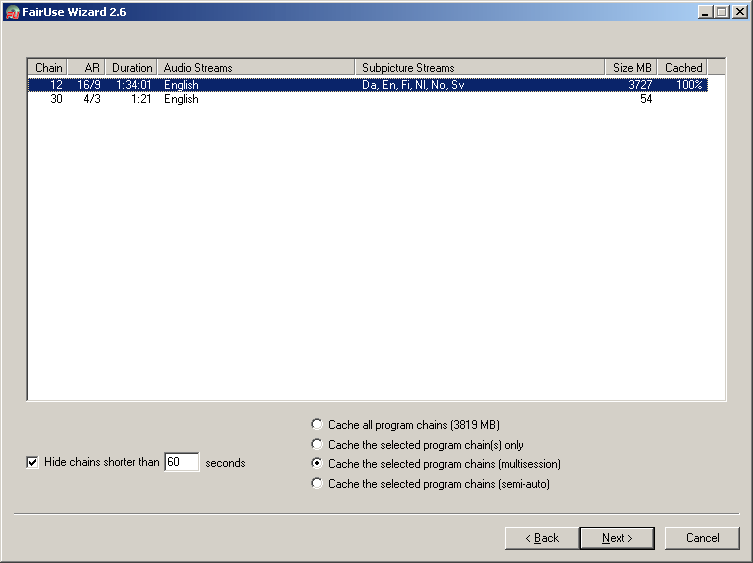Click the 100% cached value
This screenshot has width=753, height=563.
[689, 85]
